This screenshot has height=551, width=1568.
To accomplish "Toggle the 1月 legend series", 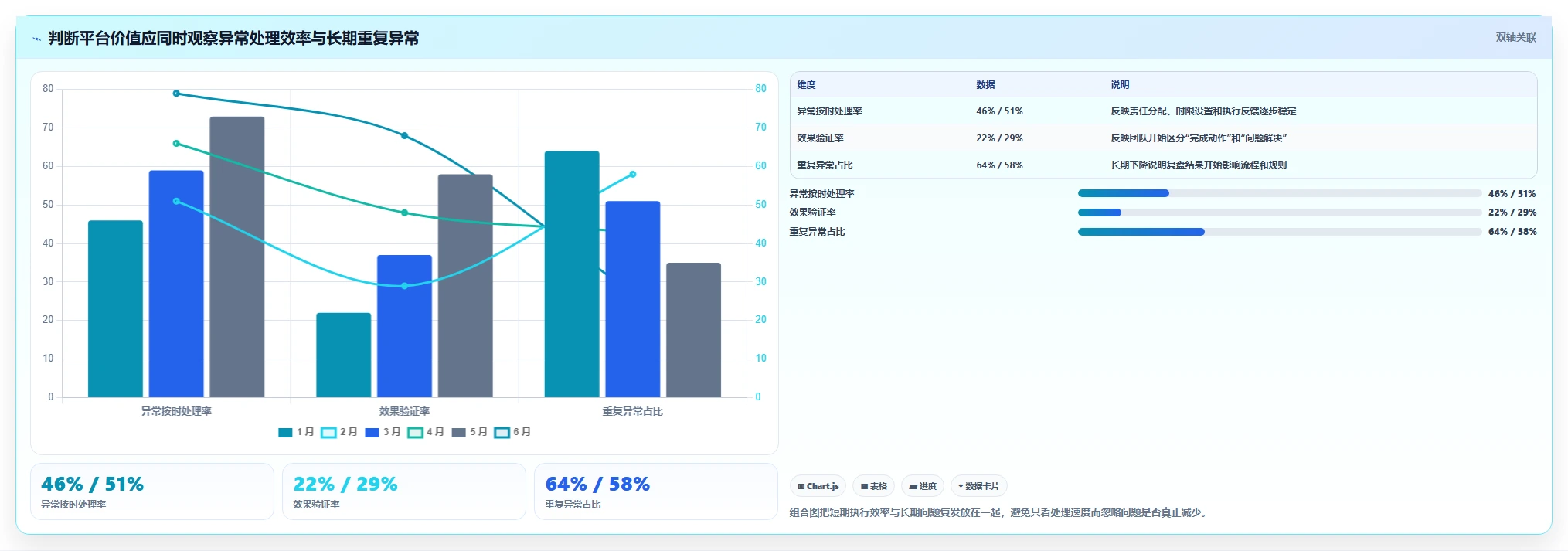I will 296,432.
